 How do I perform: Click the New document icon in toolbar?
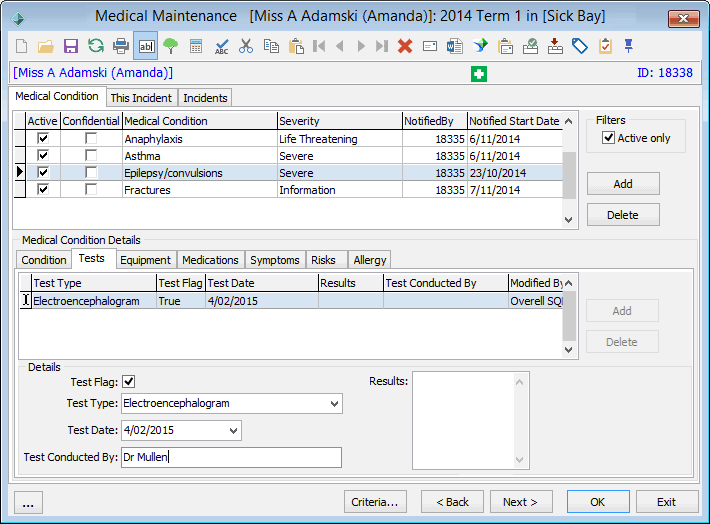click(21, 46)
